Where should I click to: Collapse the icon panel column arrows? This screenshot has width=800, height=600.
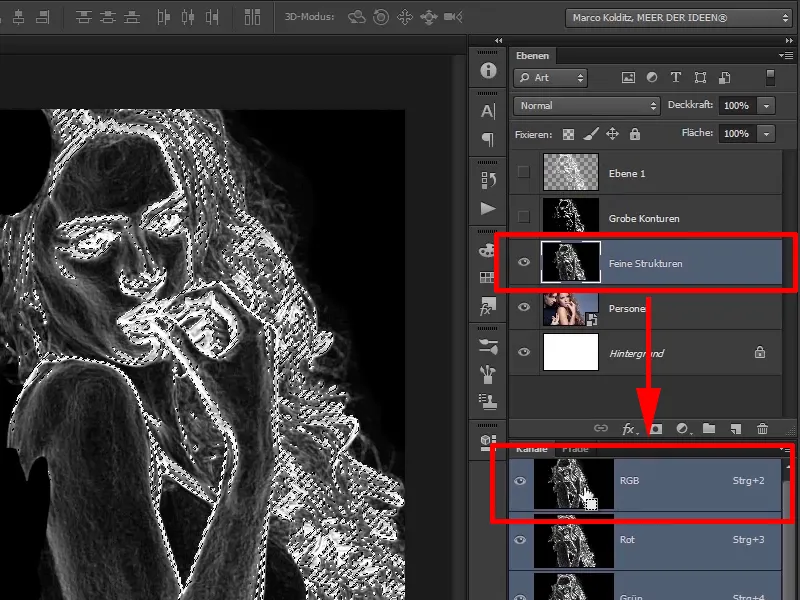click(498, 41)
